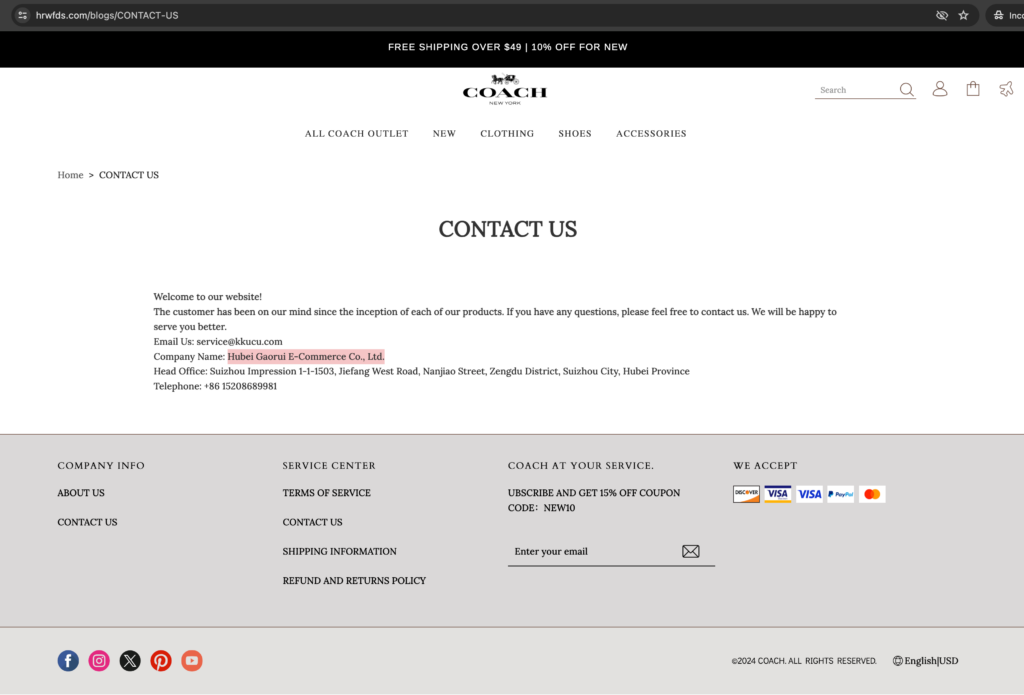This screenshot has width=1024, height=695.
Task: Visit COACH's Facebook page icon
Action: tap(67, 660)
